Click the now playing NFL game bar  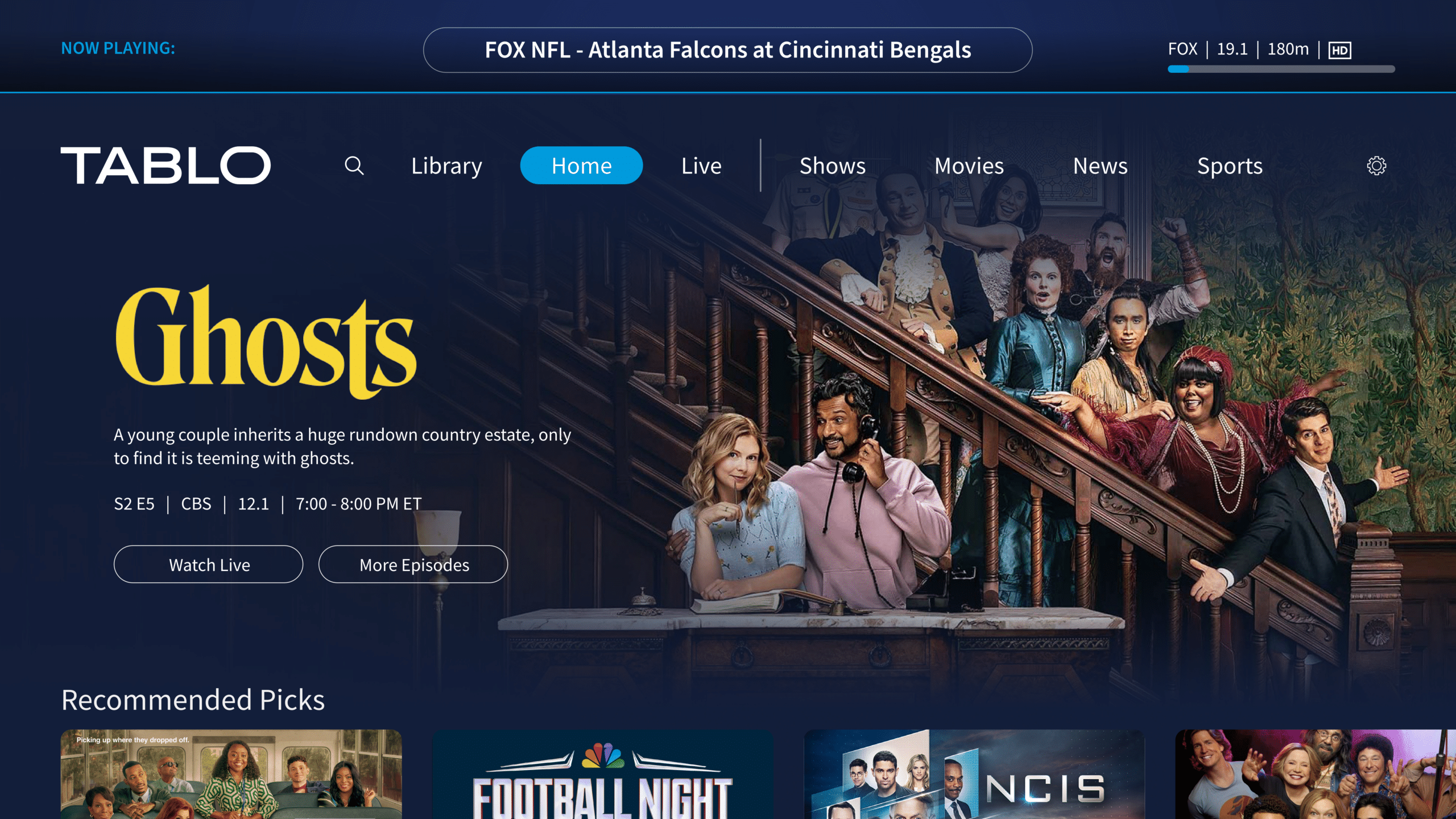click(727, 49)
